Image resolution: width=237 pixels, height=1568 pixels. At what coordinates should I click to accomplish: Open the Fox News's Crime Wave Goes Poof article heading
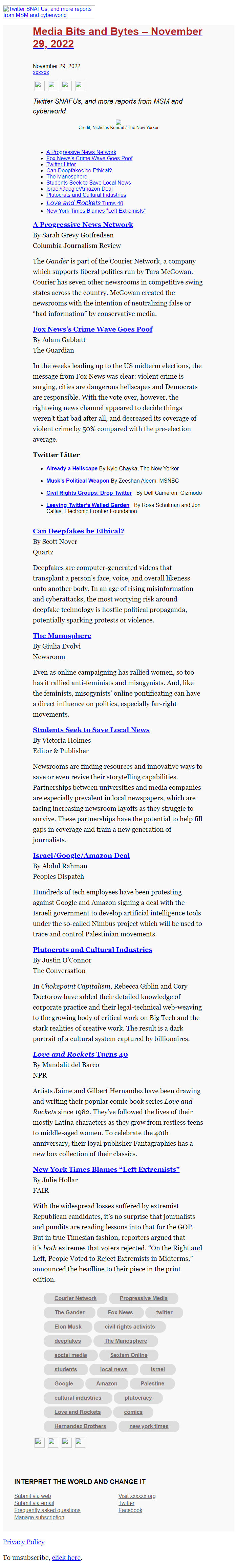tap(93, 329)
